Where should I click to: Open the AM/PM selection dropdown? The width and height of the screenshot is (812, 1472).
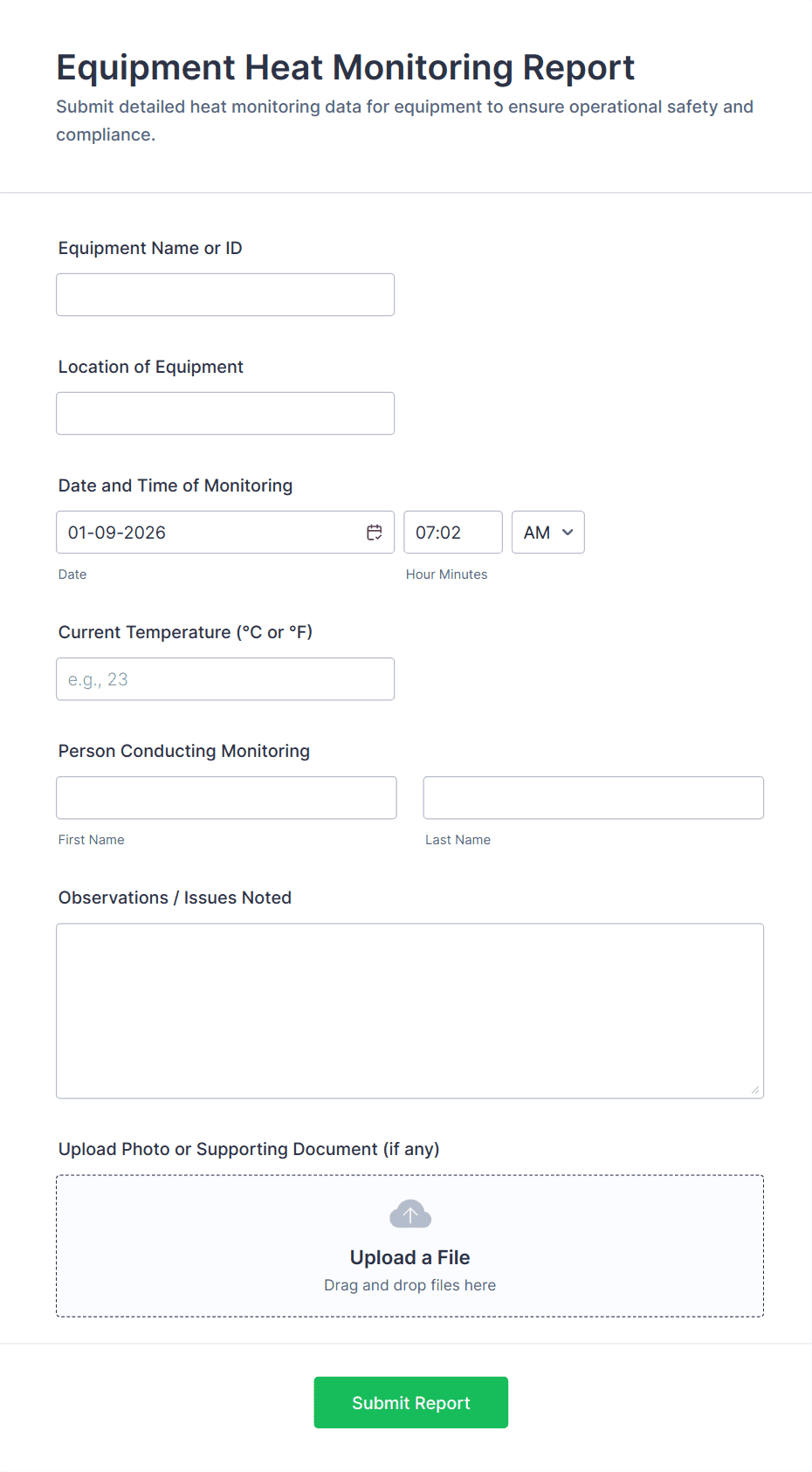[547, 532]
